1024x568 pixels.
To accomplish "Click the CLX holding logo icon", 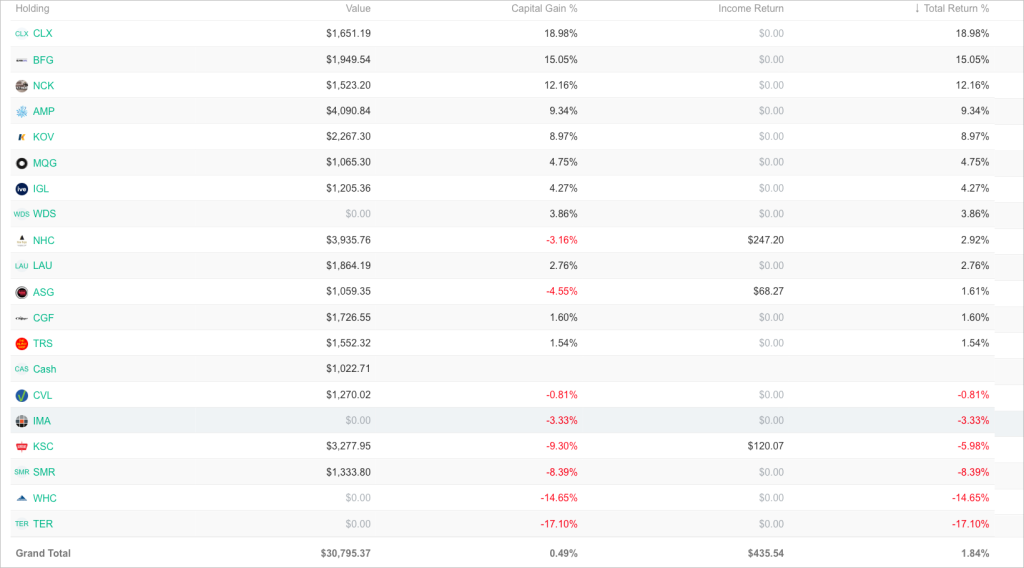I will pyautogui.click(x=22, y=34).
